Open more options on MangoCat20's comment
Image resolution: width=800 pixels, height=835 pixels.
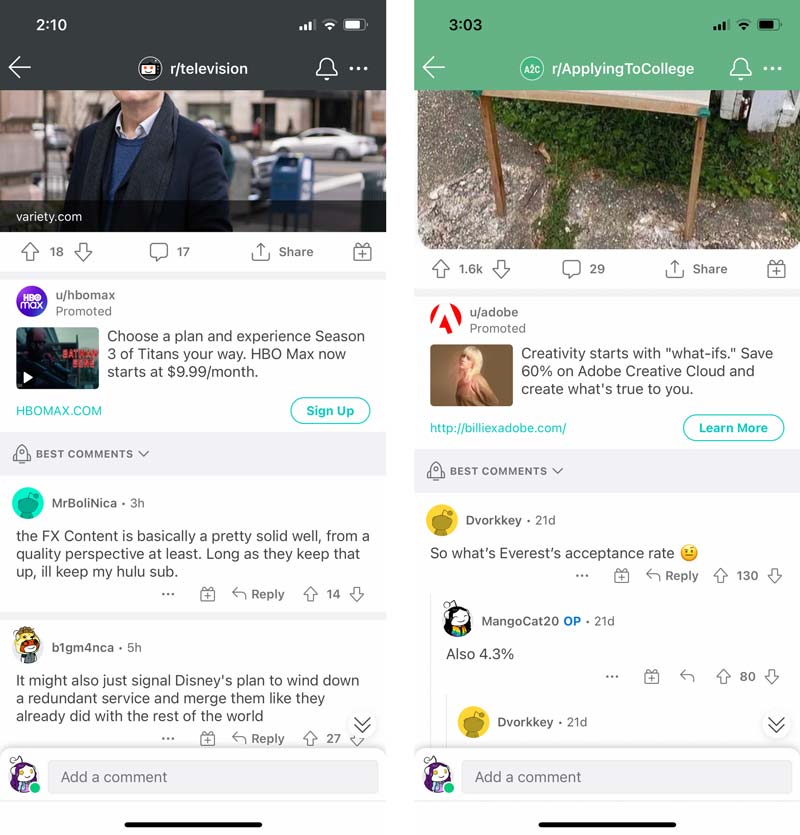coord(612,677)
